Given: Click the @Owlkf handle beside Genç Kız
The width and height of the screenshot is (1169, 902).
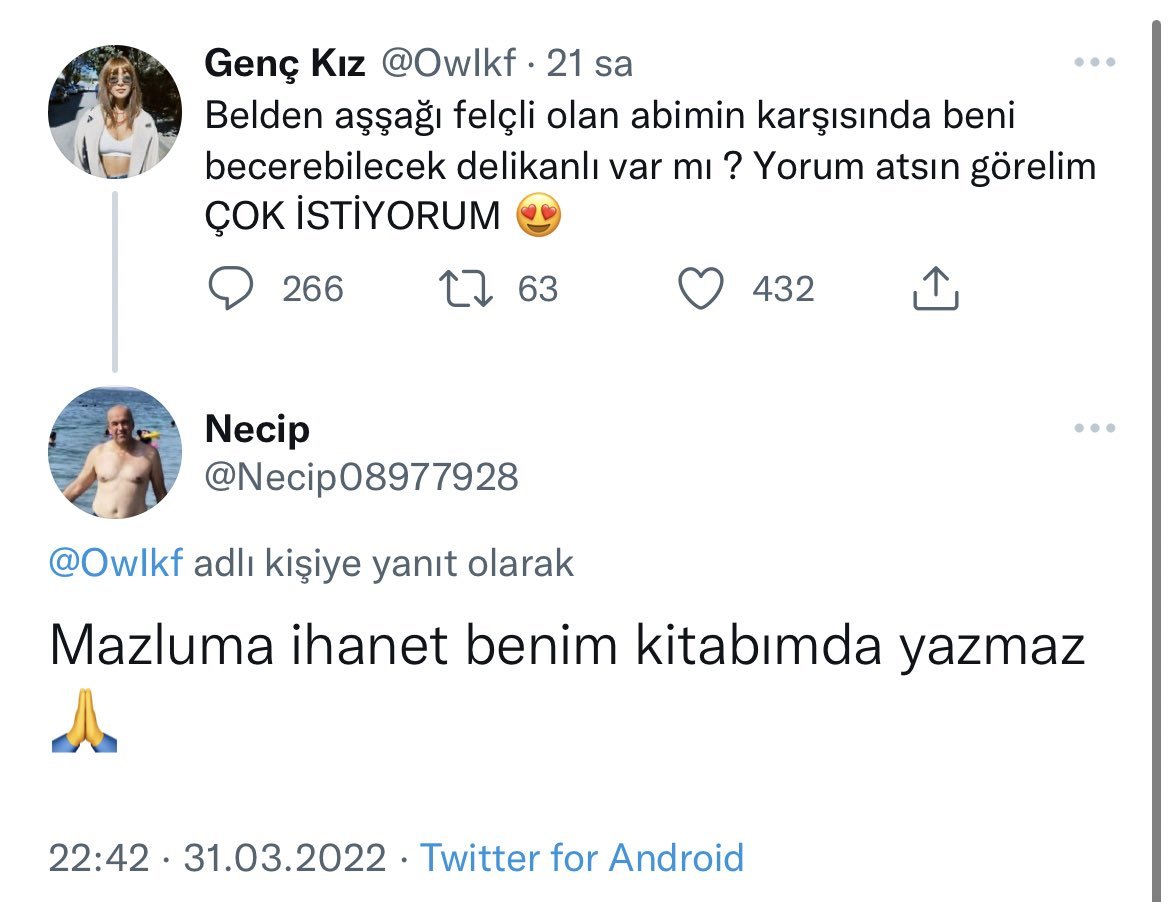Looking at the screenshot, I should (x=446, y=64).
